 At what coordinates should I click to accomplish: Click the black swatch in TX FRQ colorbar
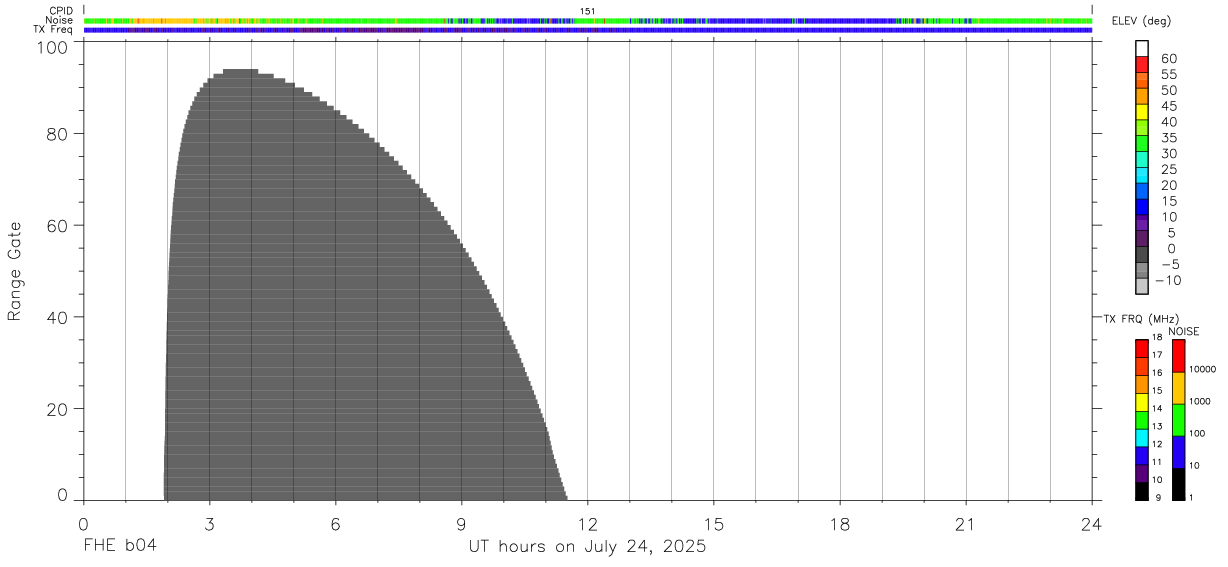[x=1142, y=491]
